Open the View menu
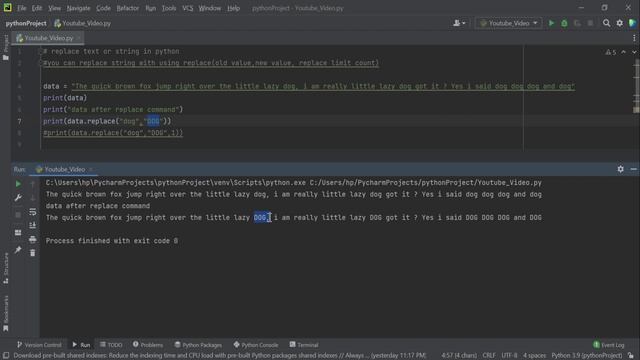 [x=54, y=8]
